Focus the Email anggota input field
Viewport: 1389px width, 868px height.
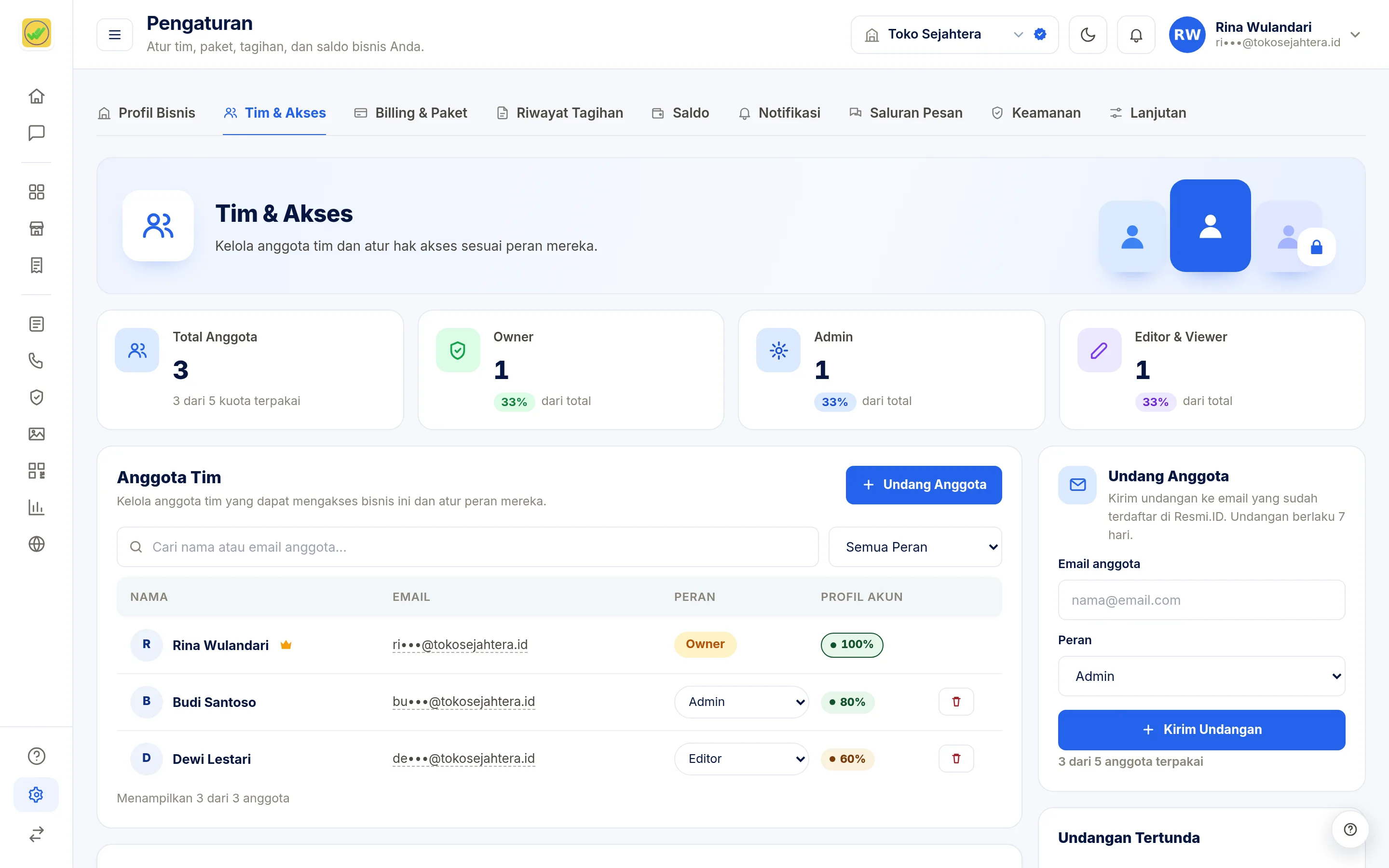[1201, 600]
